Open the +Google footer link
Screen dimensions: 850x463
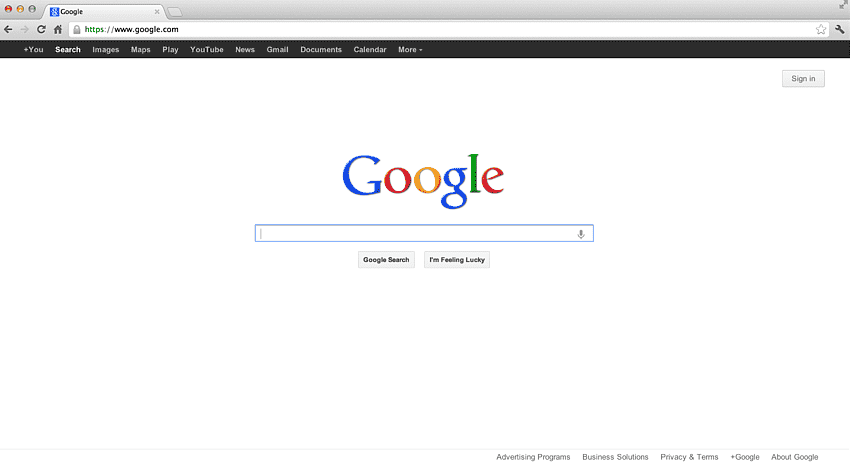[x=745, y=457]
